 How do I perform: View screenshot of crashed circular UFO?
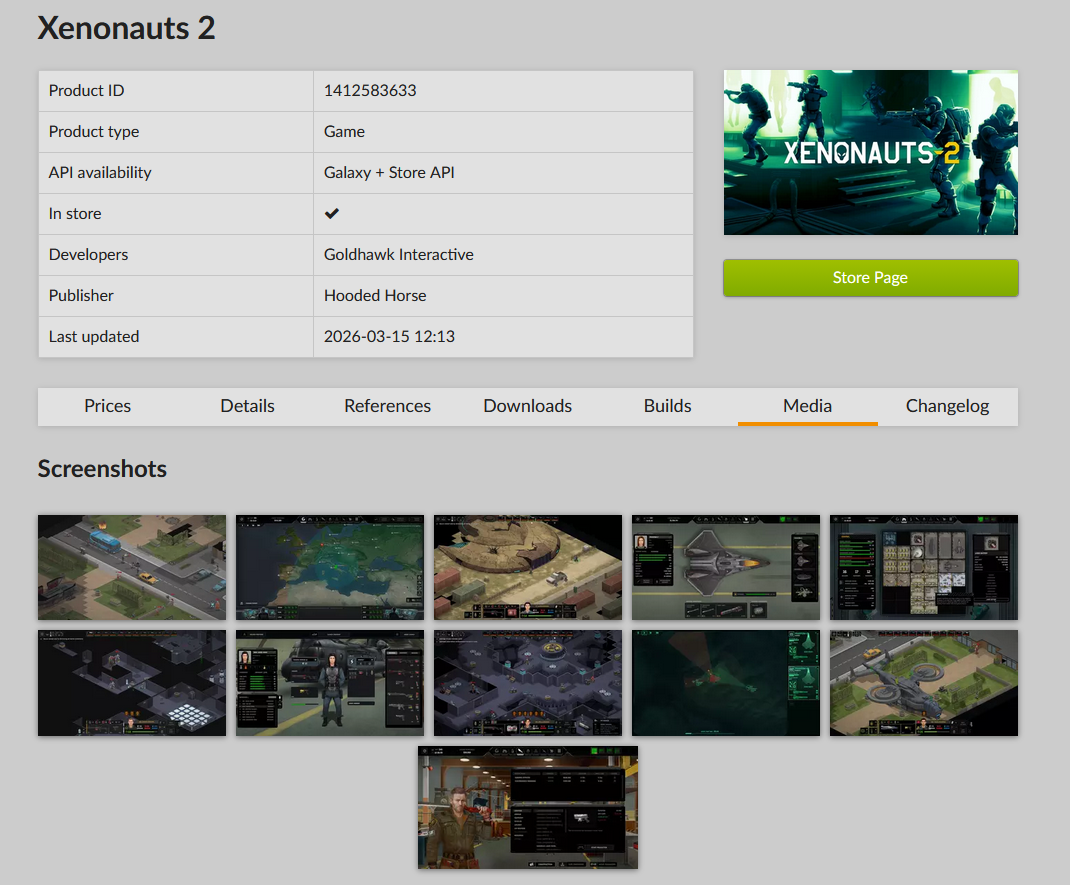[x=528, y=567]
